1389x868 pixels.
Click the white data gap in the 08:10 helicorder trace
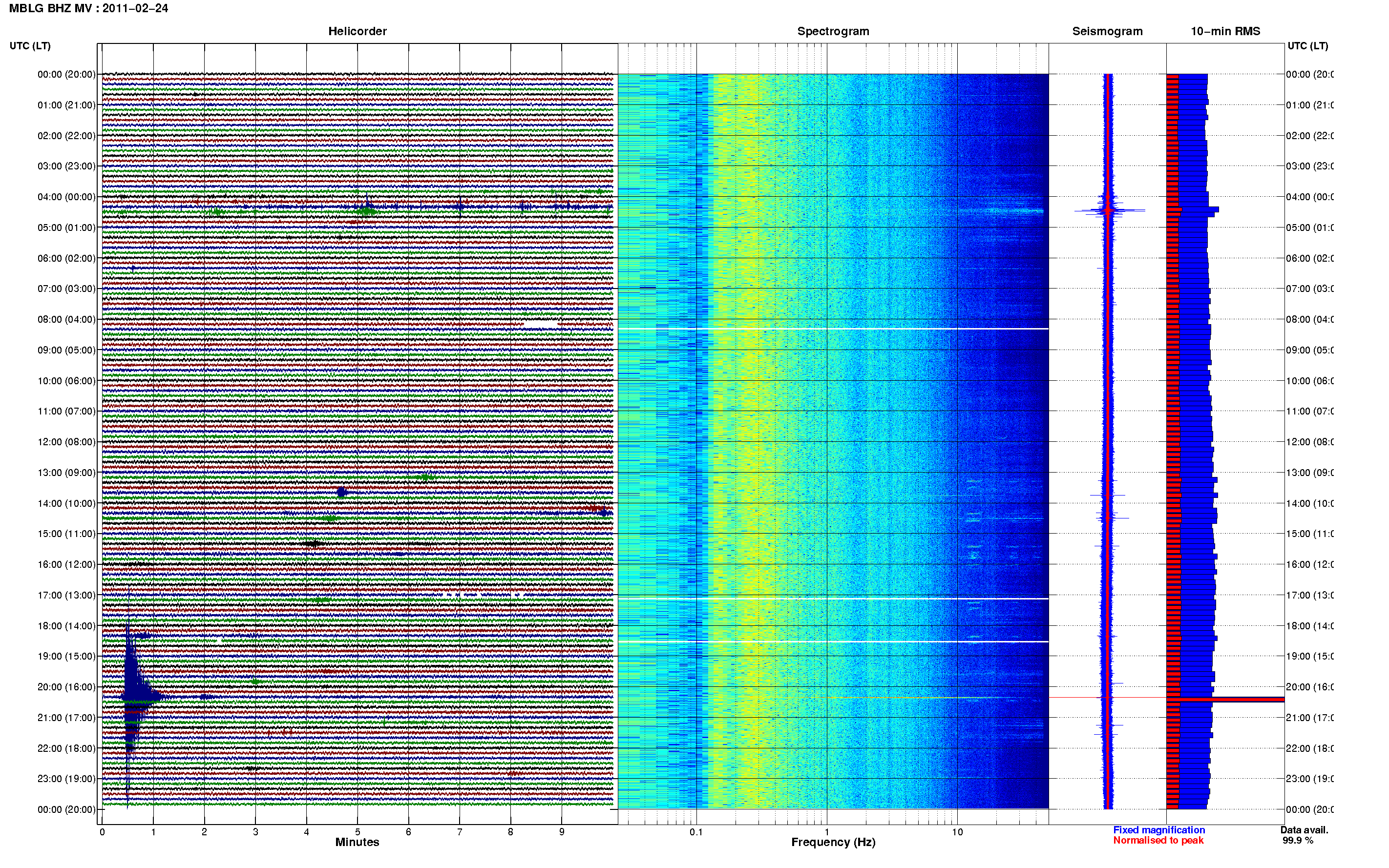[540, 325]
